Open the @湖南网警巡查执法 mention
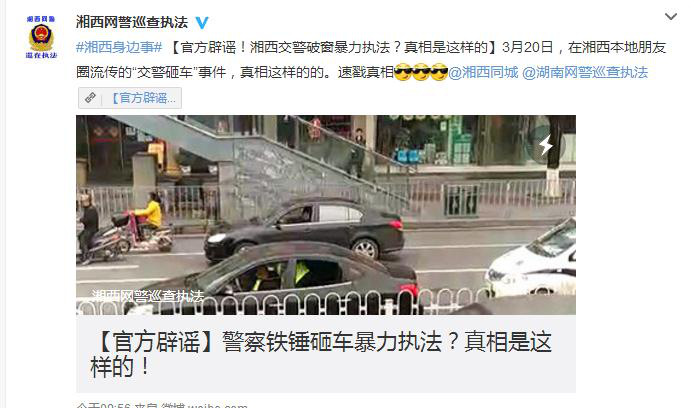Viewport: 694px width, 408px height. click(585, 72)
